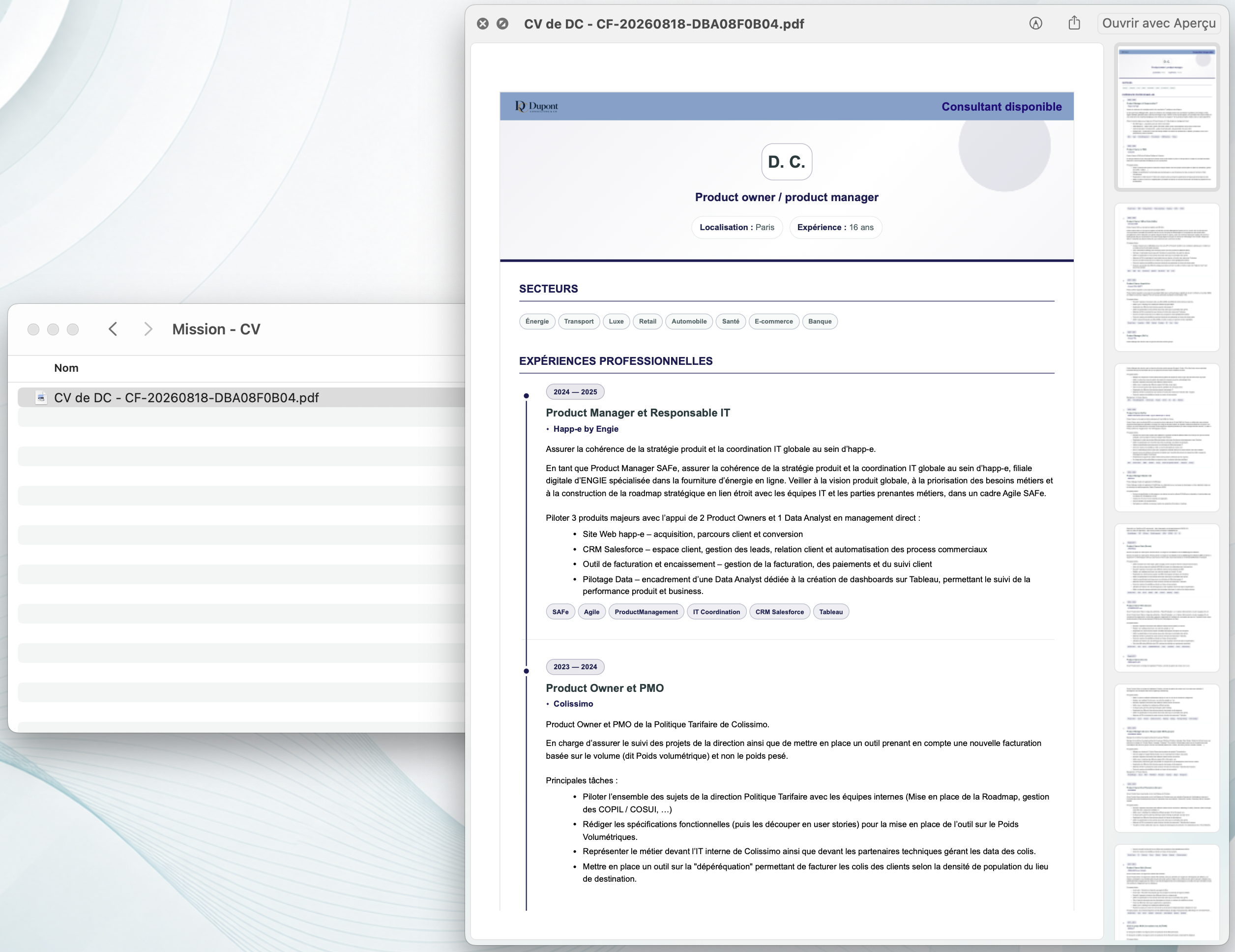Viewport: 1235px width, 952px height.
Task: Click the Finder window red close button
Action: point(33,329)
